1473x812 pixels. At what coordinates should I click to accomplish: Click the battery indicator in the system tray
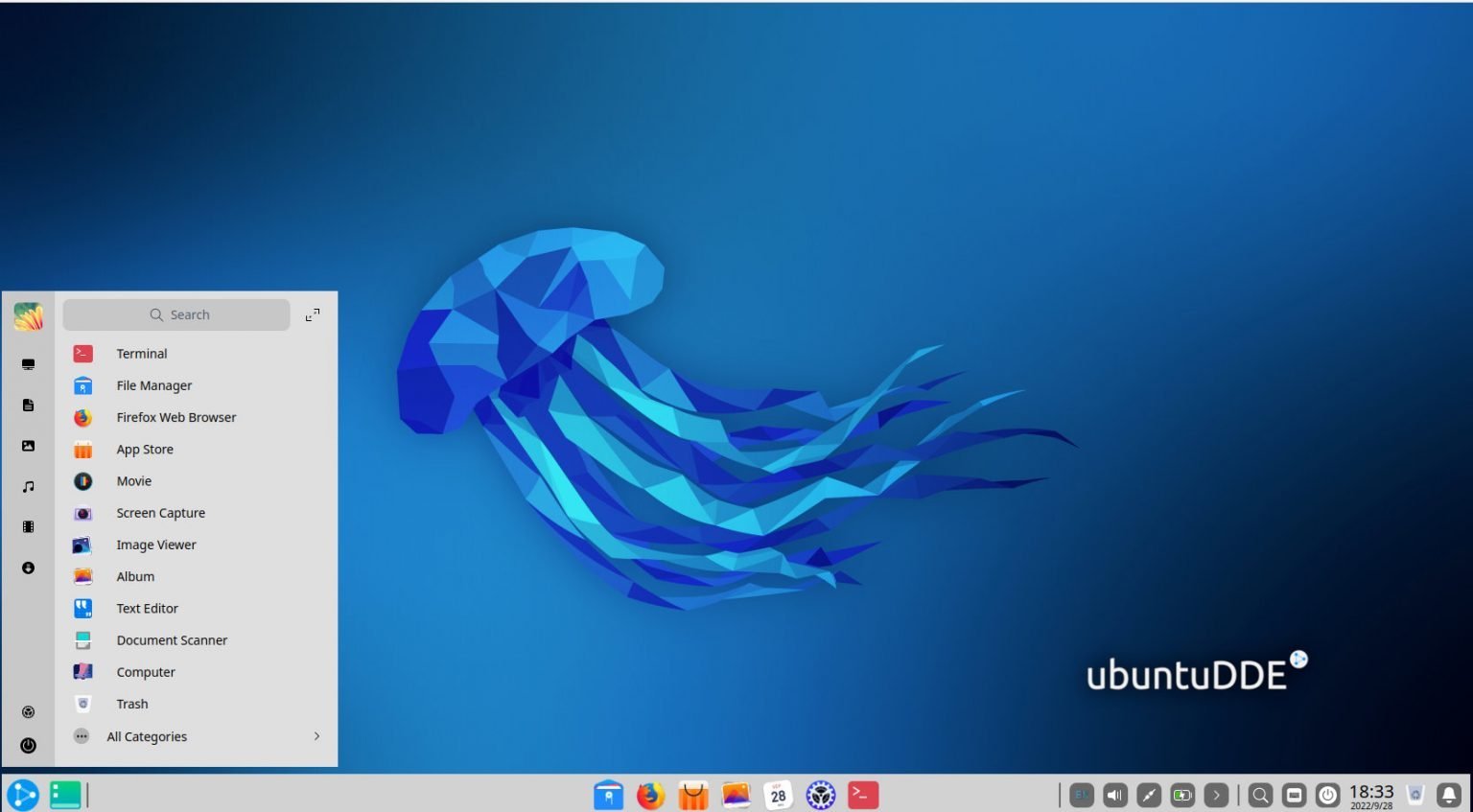(x=1182, y=795)
